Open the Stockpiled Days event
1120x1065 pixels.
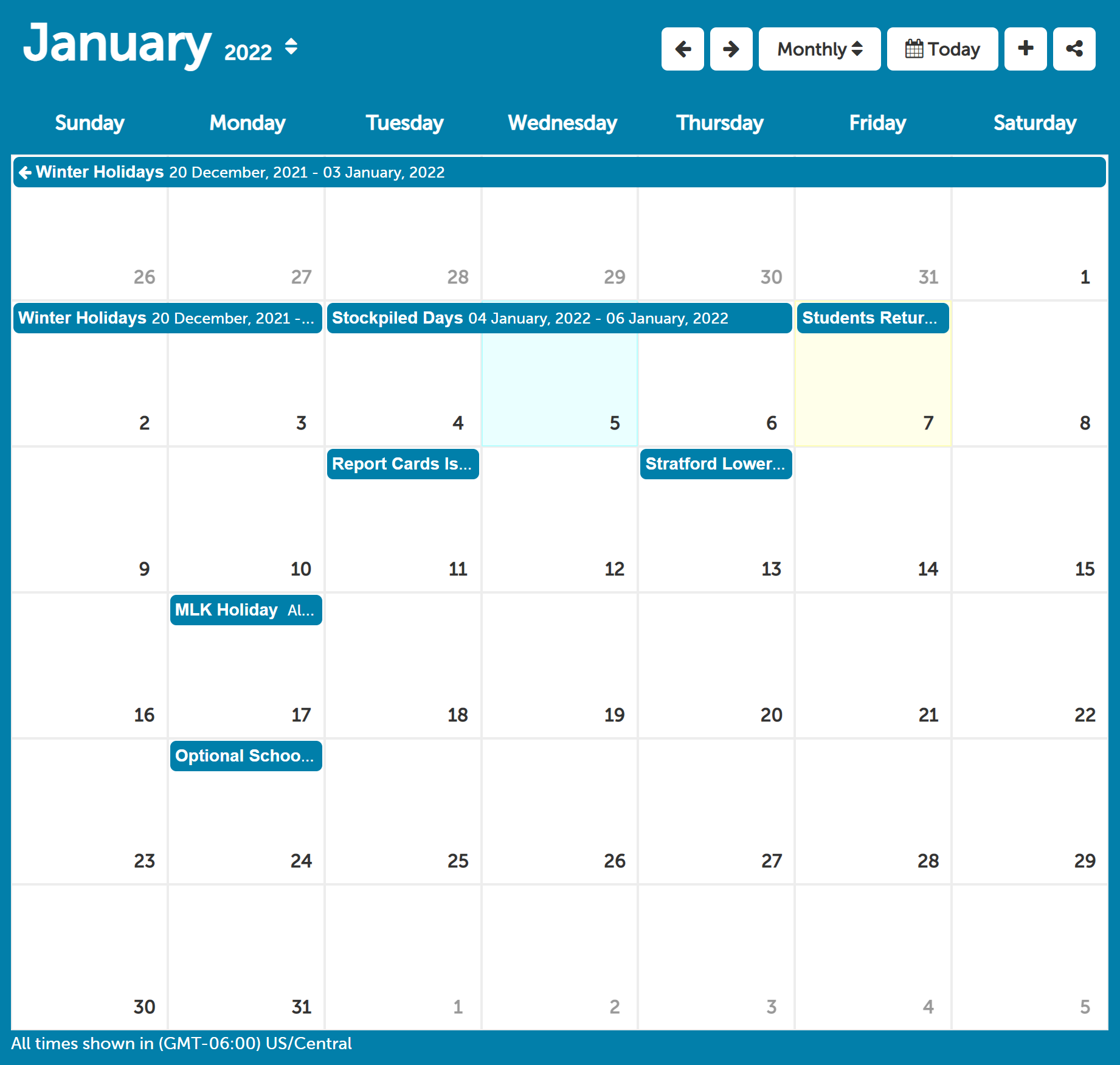559,318
